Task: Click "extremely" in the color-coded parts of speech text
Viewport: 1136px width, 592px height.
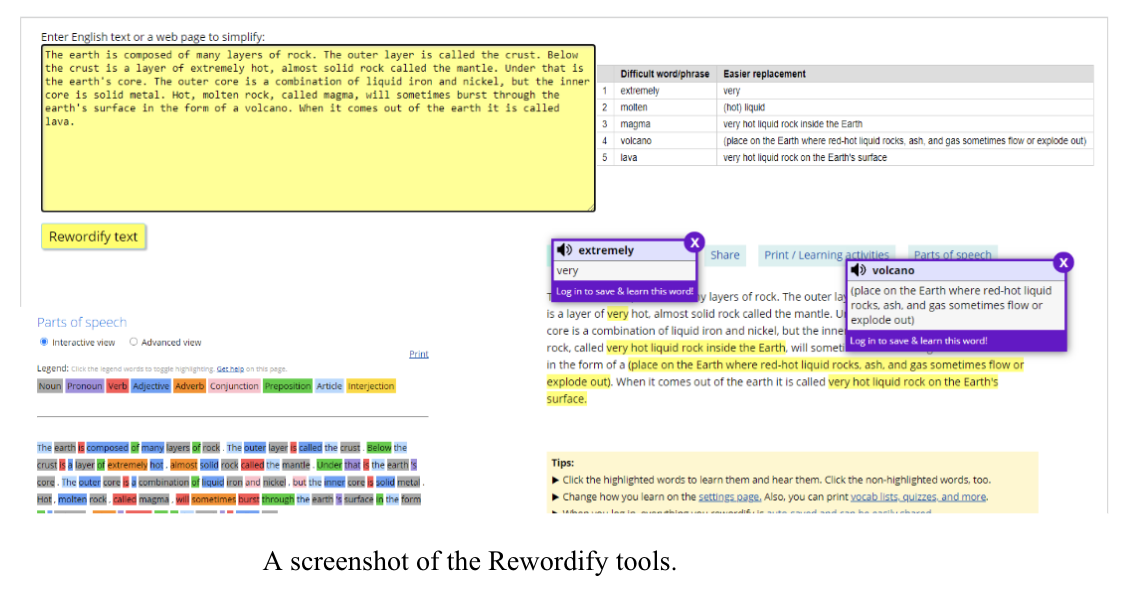Action: [x=128, y=465]
